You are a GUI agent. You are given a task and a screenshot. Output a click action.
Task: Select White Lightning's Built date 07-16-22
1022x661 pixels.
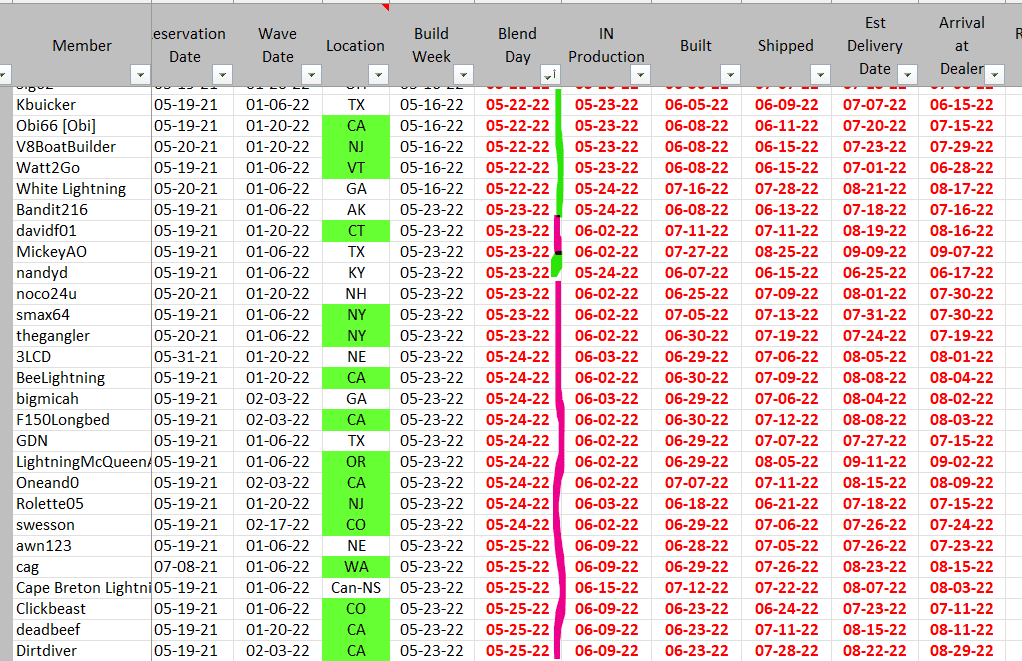point(696,189)
